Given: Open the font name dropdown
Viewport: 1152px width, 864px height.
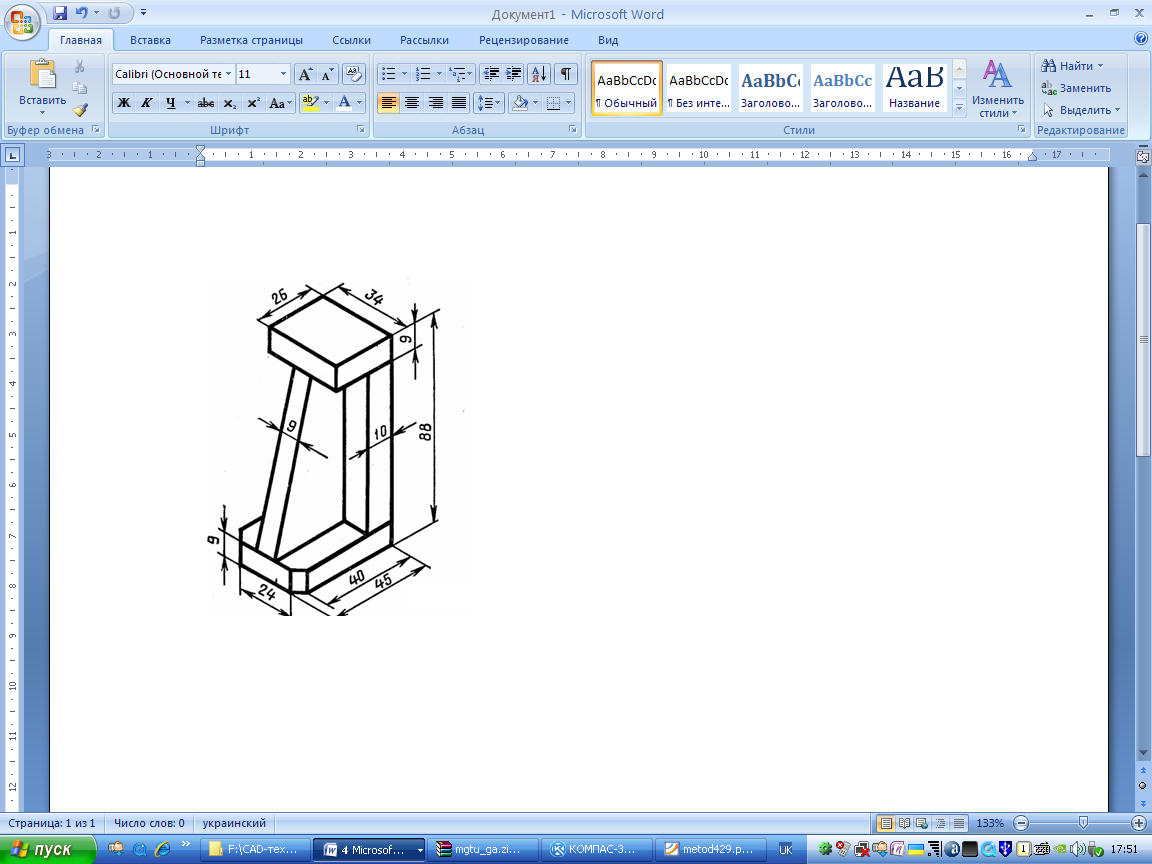Looking at the screenshot, I should tap(229, 74).
